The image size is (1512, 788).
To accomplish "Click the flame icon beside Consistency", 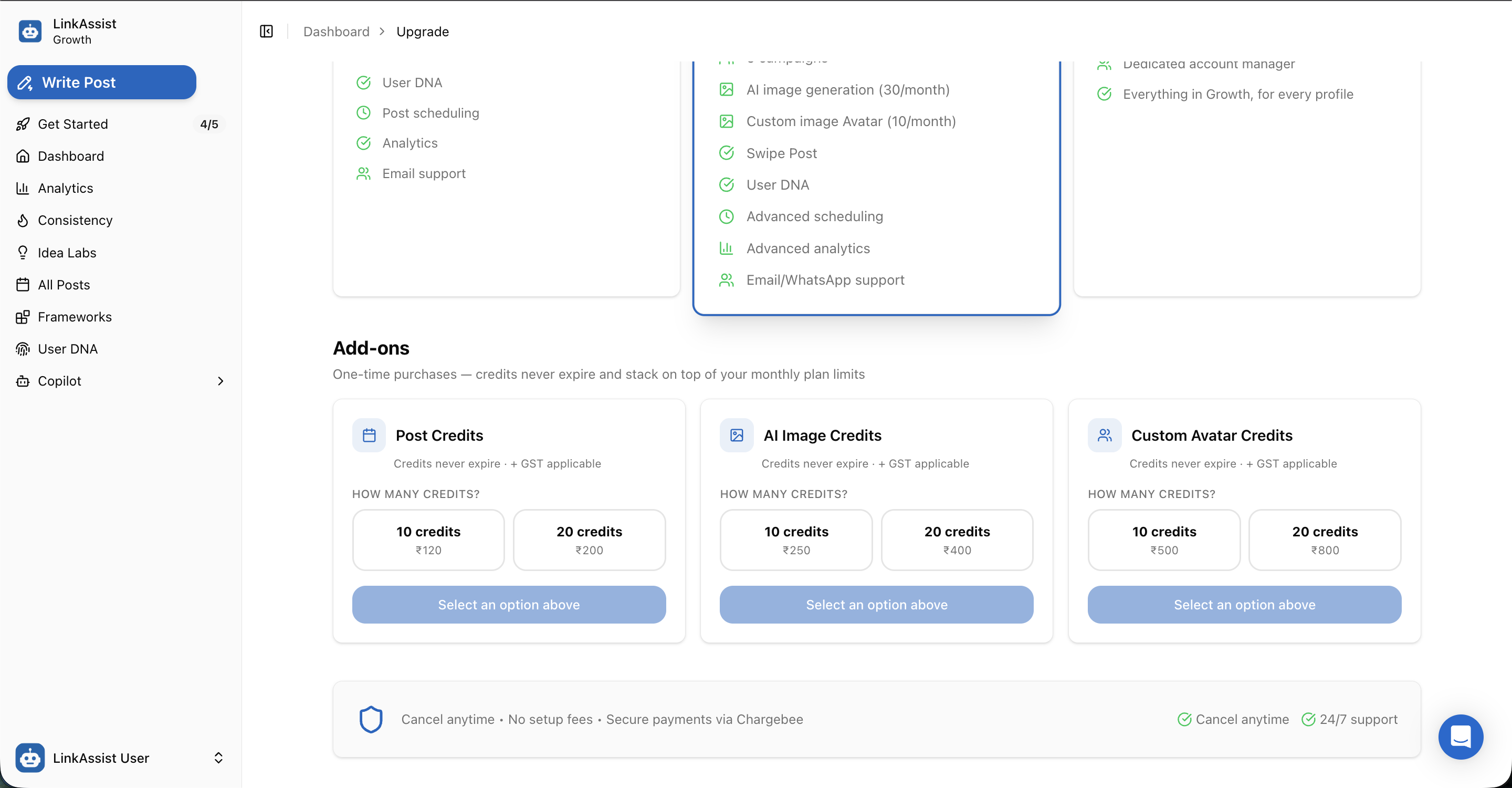I will pyautogui.click(x=23, y=220).
